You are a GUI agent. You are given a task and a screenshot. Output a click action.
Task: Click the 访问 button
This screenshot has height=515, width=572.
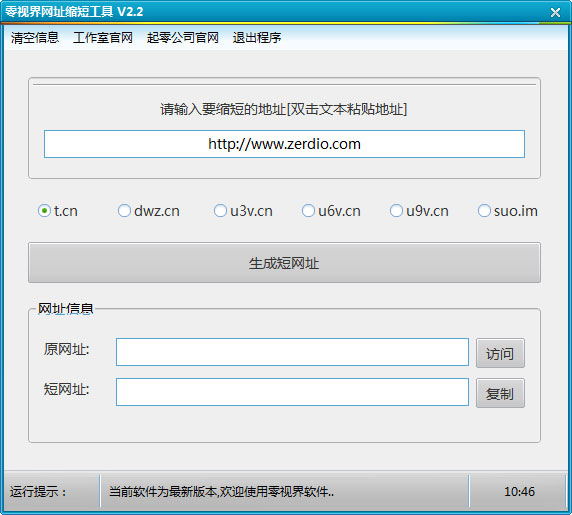pyautogui.click(x=500, y=353)
